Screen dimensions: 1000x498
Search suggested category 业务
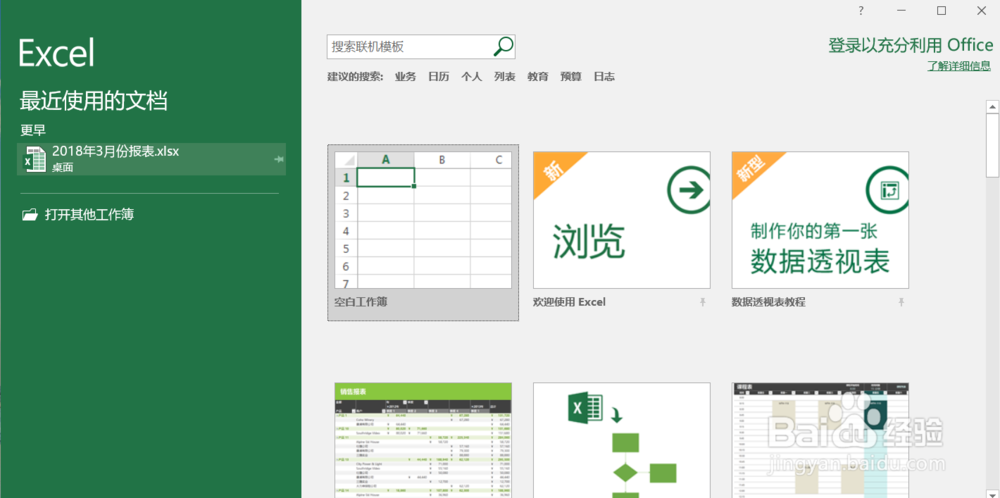point(405,77)
